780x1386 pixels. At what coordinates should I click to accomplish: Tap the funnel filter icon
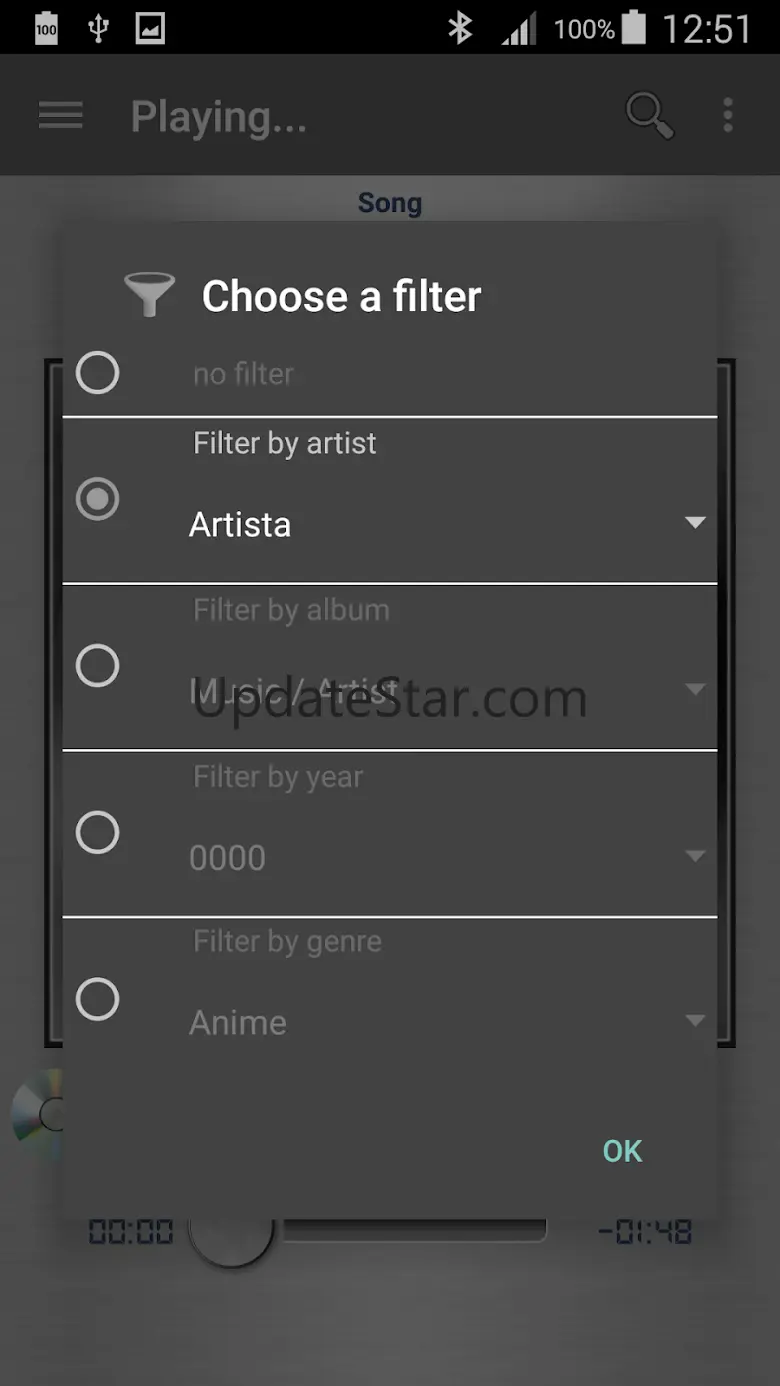click(x=149, y=295)
